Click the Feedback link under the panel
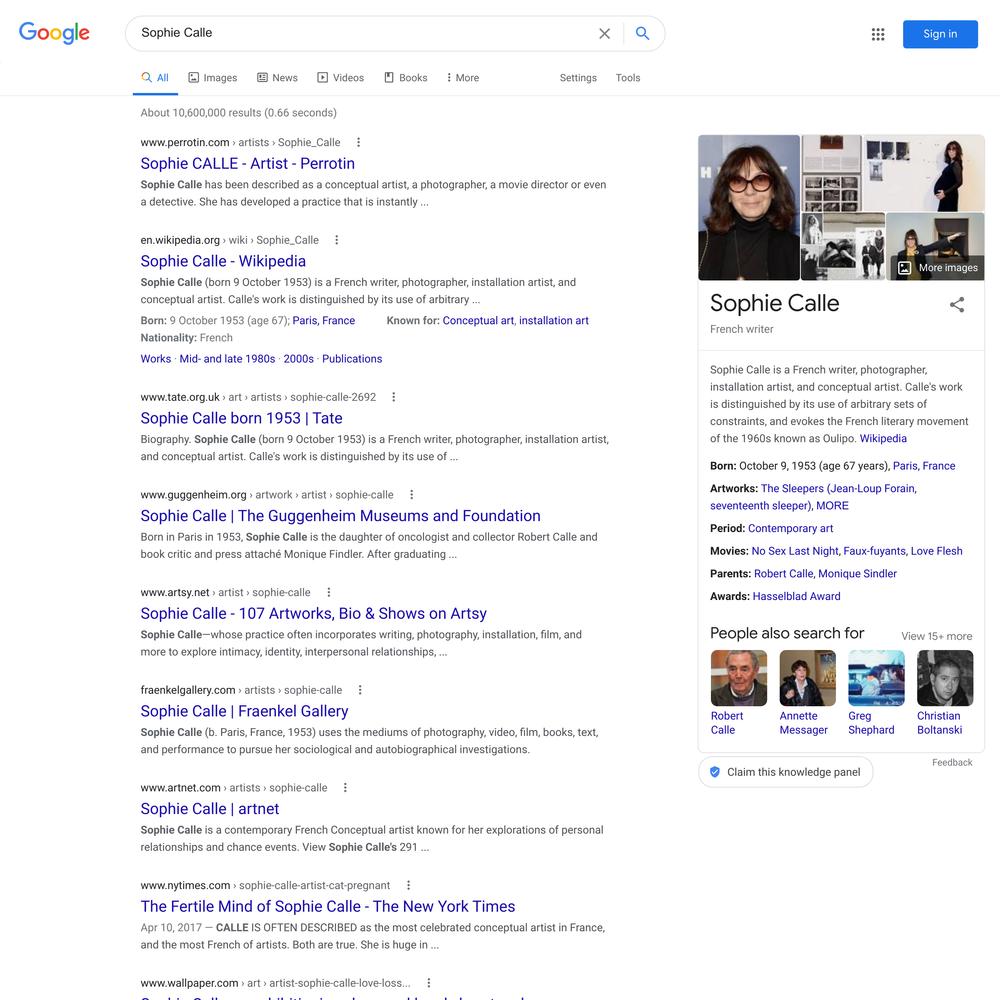This screenshot has width=1000, height=1000. [952, 762]
